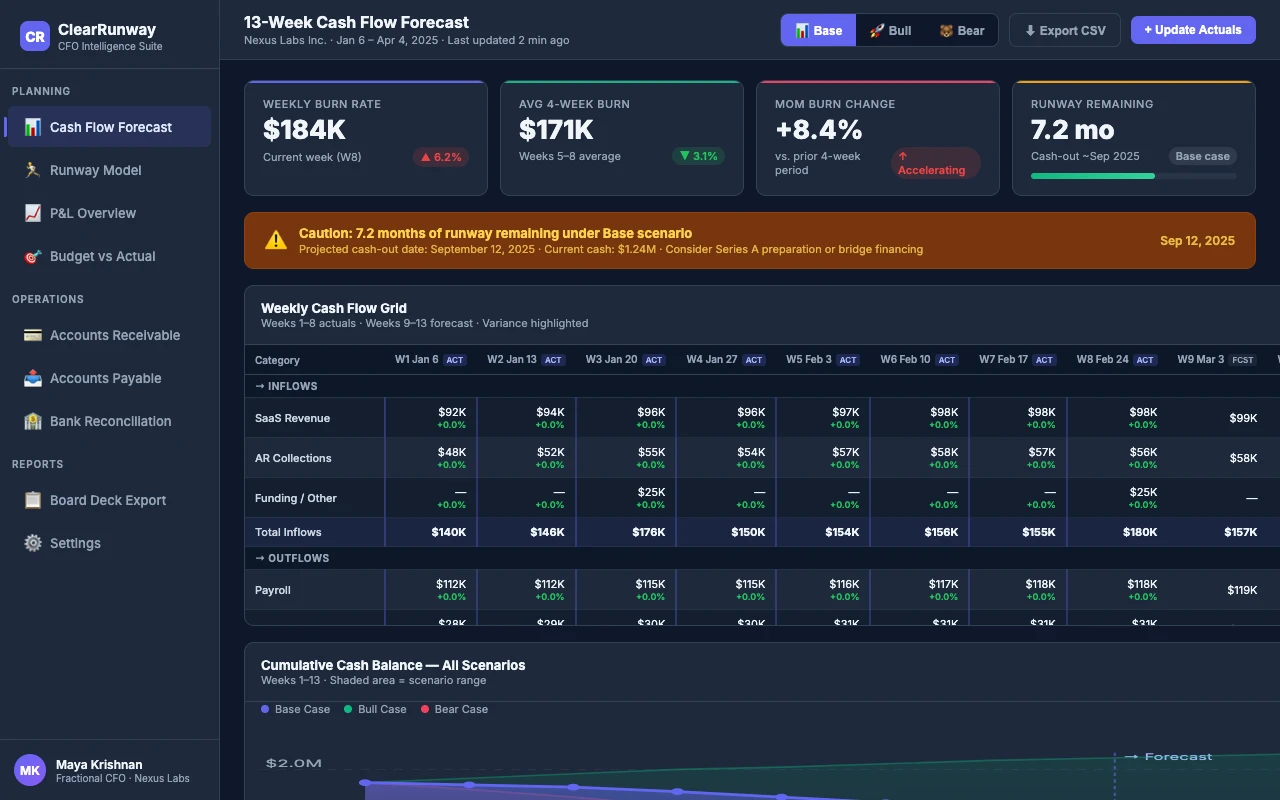Toggle the Base Case legend entry
1280x800 pixels.
pyautogui.click(x=294, y=709)
